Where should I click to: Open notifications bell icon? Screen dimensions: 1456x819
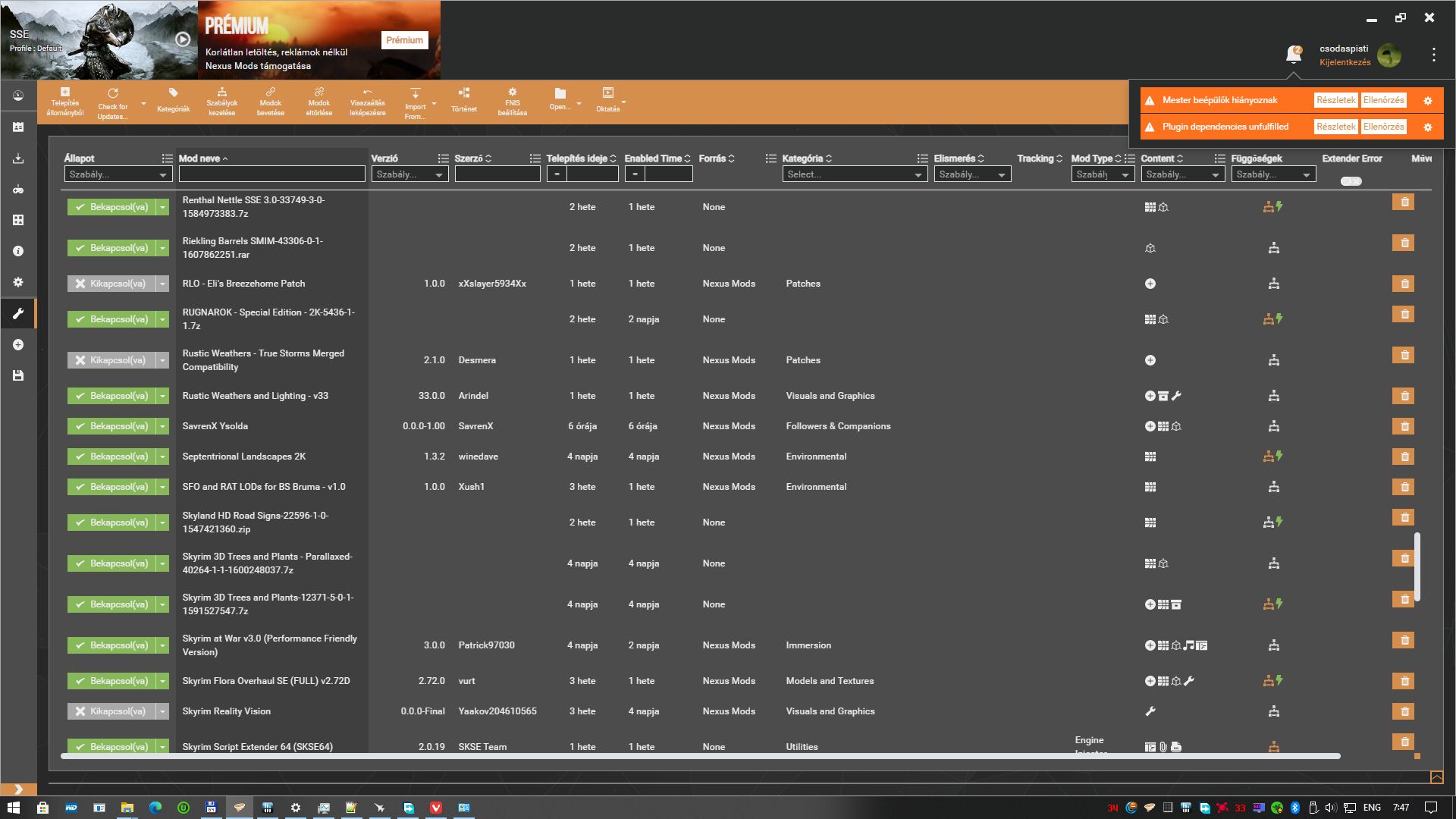1294,55
